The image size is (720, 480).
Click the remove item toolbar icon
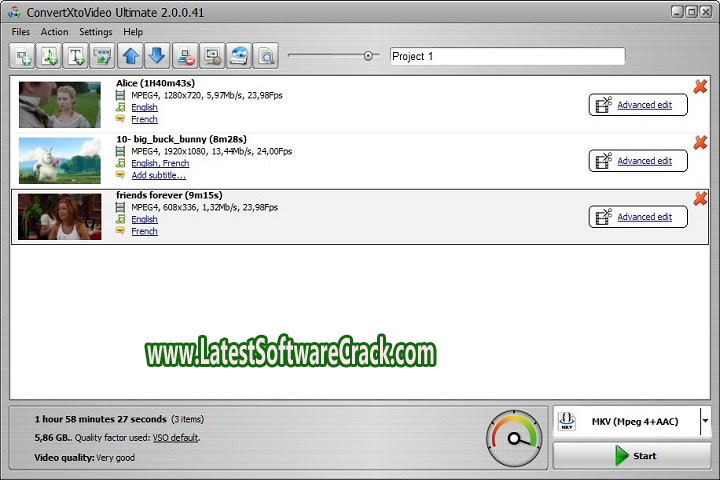click(x=185, y=56)
